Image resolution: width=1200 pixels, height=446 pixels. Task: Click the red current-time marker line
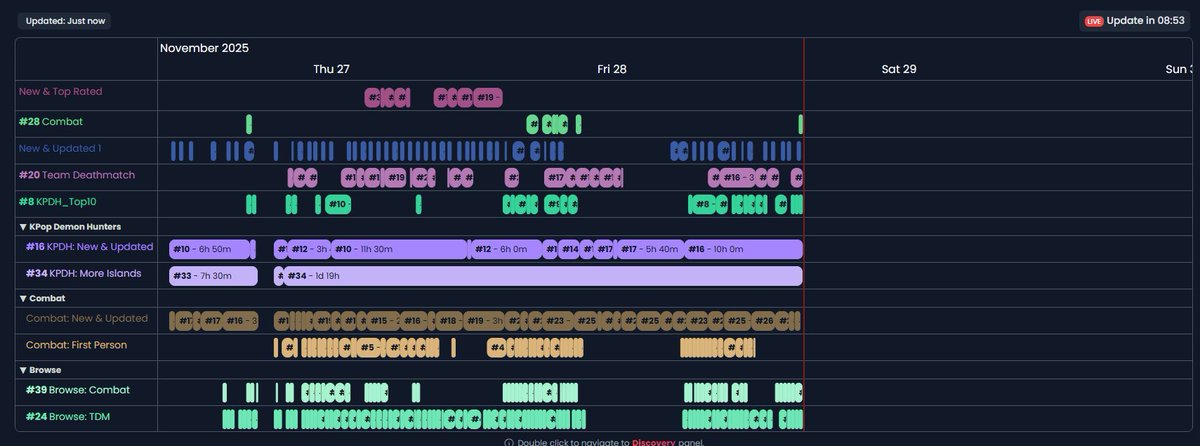click(804, 235)
